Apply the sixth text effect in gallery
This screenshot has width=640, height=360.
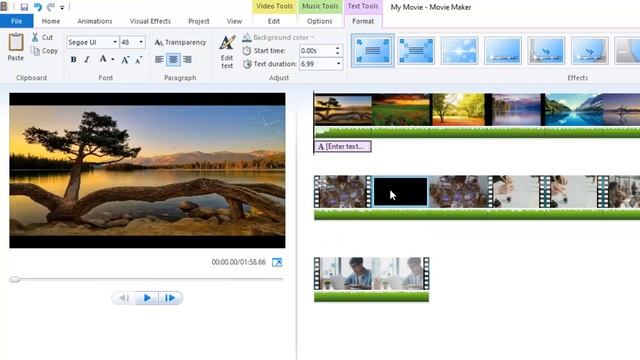click(x=589, y=51)
